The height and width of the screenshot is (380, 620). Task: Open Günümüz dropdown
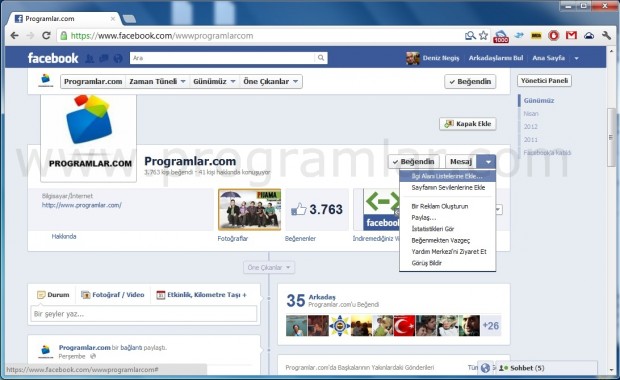[x=214, y=81]
